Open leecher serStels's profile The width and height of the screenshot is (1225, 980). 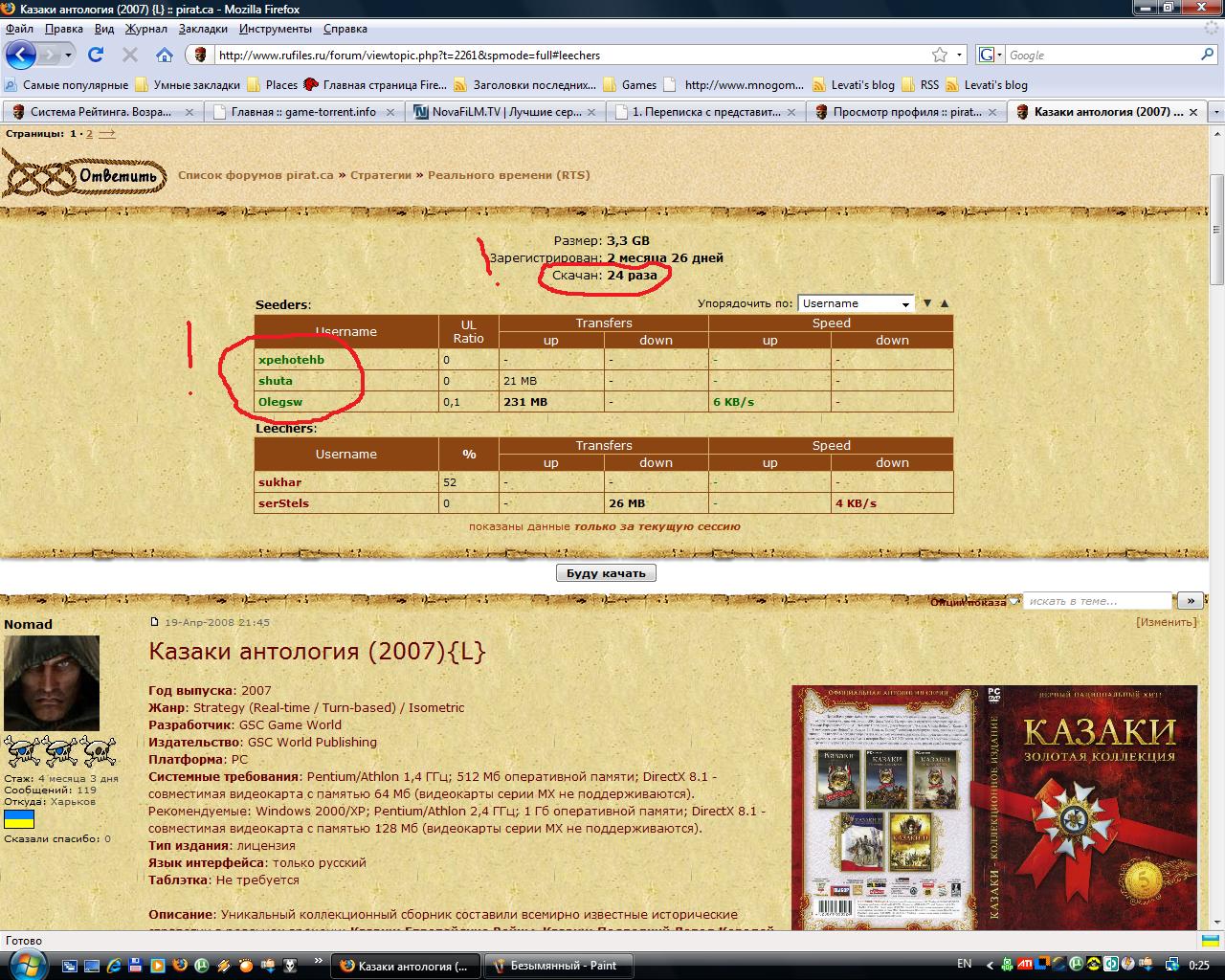pos(283,503)
